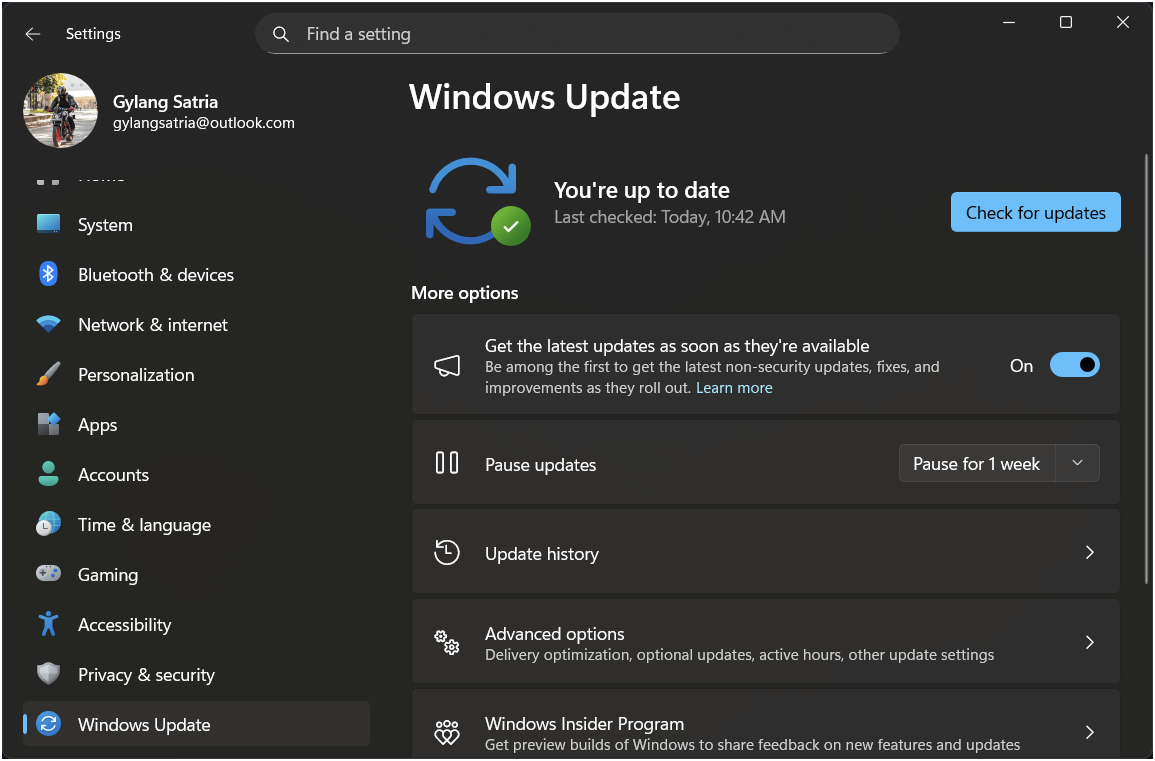The width and height of the screenshot is (1155, 761).
Task: Click the Bluetooth icon in sidebar
Action: click(x=49, y=274)
